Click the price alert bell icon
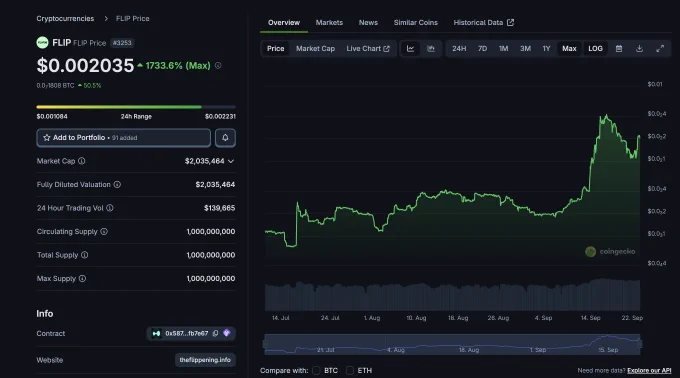Image resolution: width=680 pixels, height=378 pixels. [225, 137]
